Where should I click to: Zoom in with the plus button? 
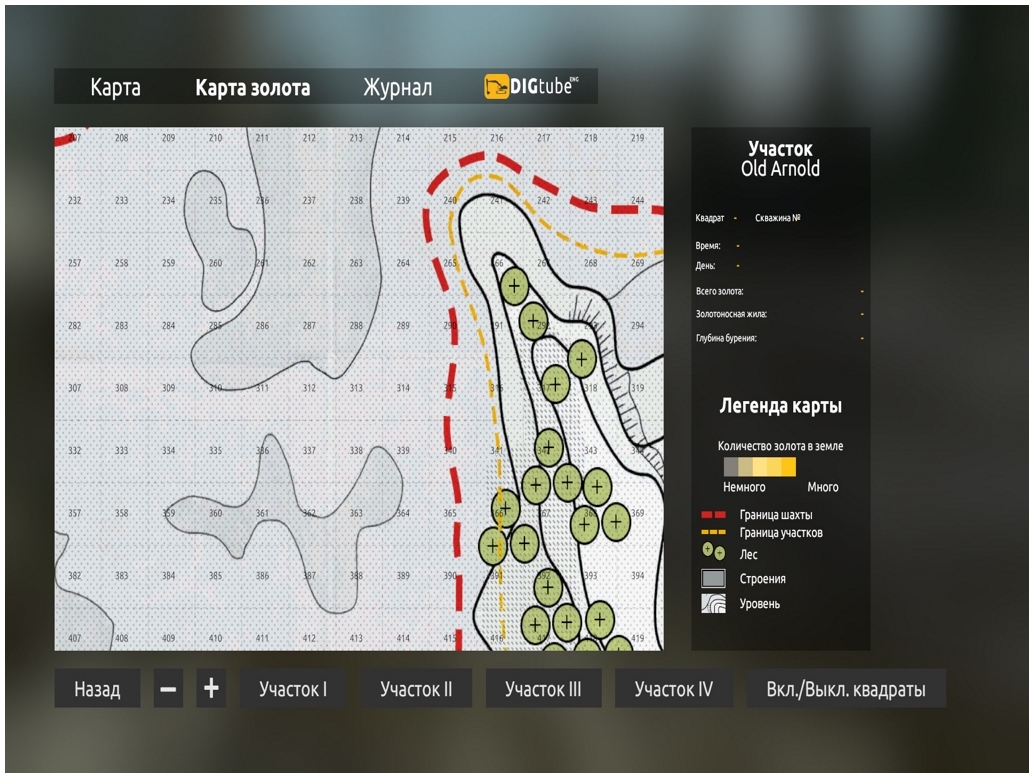211,689
